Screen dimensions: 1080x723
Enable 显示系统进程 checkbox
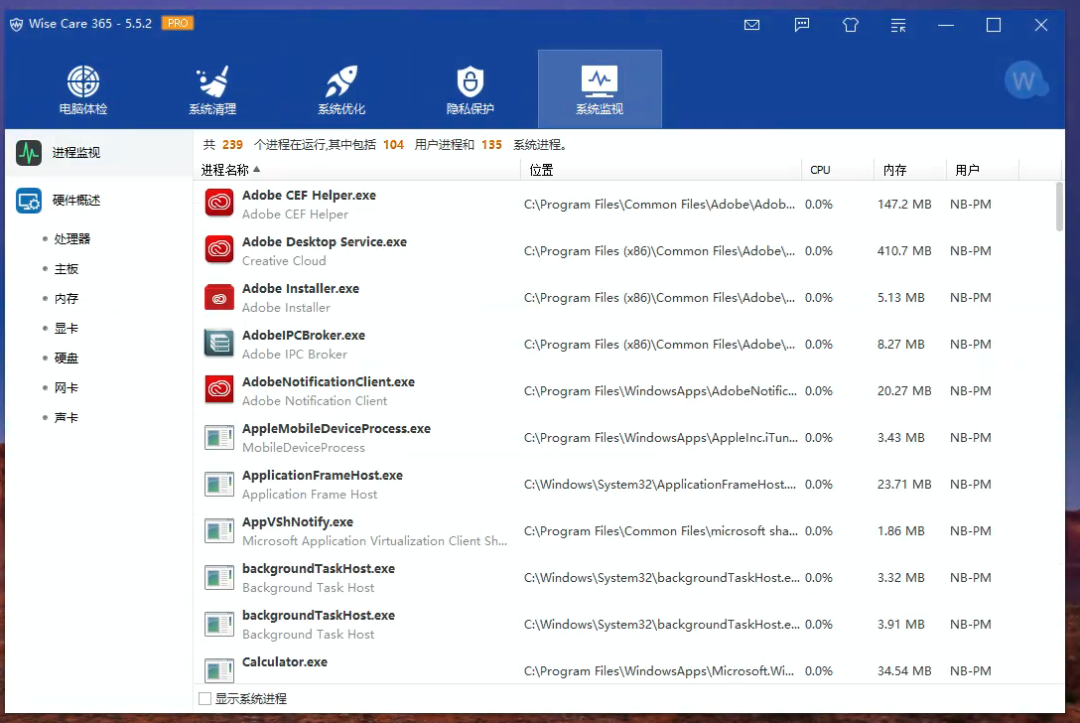205,698
